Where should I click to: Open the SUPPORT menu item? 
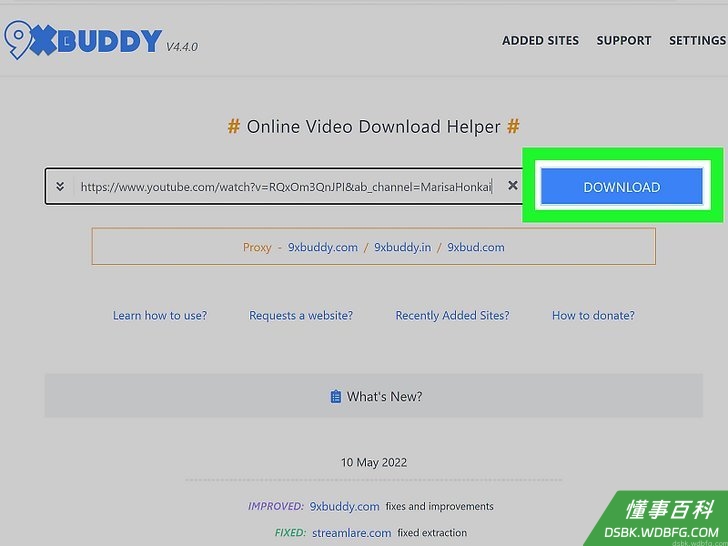pos(624,41)
